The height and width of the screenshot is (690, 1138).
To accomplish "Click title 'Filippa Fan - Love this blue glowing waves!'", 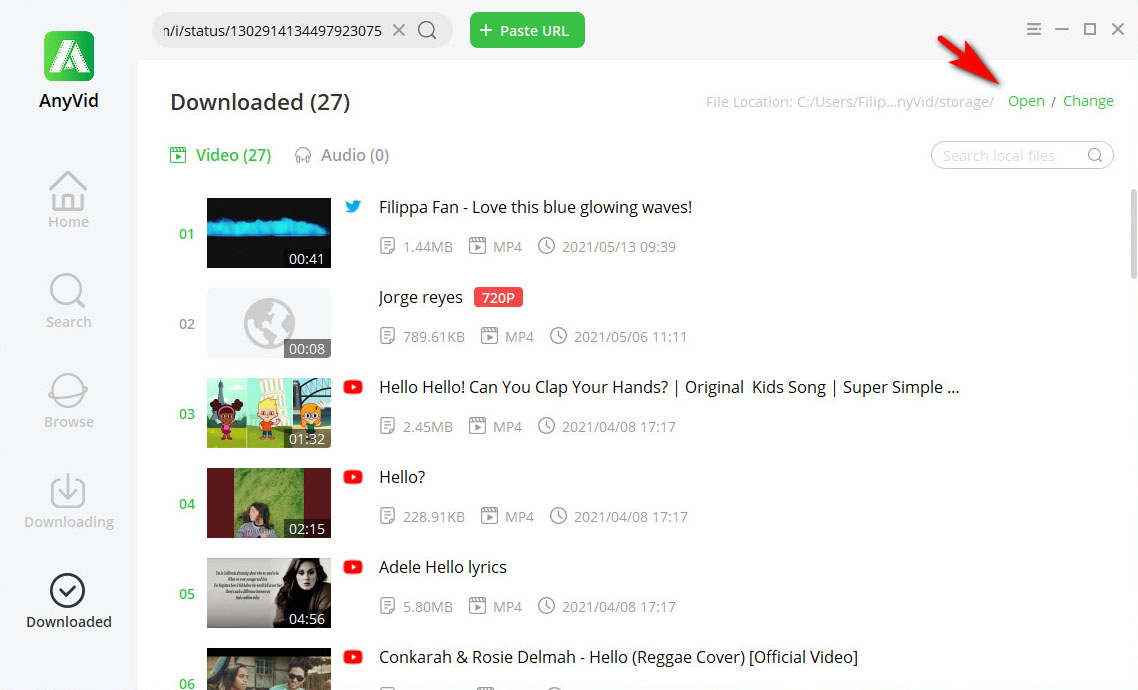I will (536, 208).
